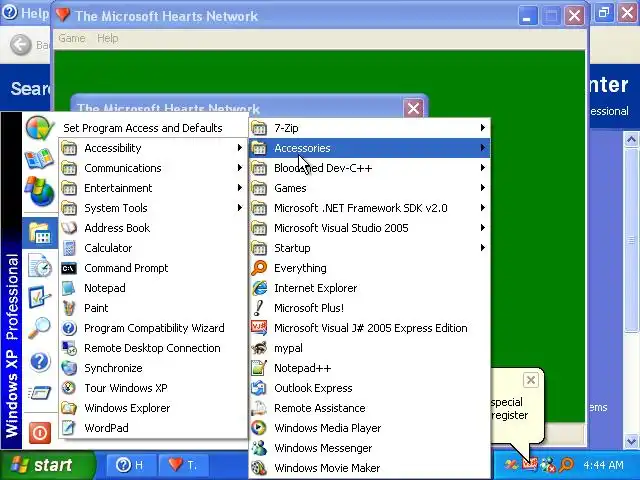Close the notification balloon
The image size is (640, 480).
(531, 380)
